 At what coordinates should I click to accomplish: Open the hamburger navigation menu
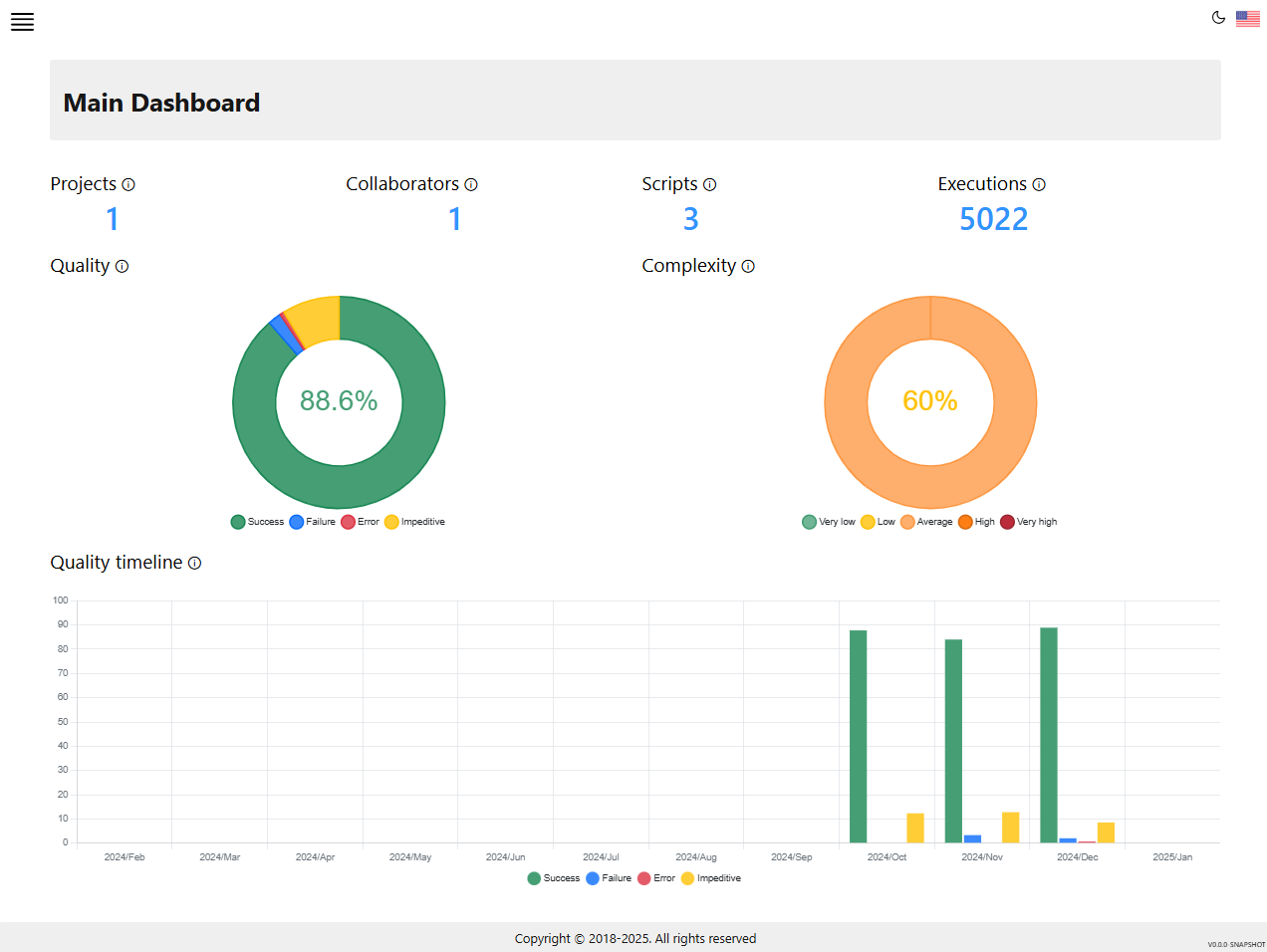22,22
